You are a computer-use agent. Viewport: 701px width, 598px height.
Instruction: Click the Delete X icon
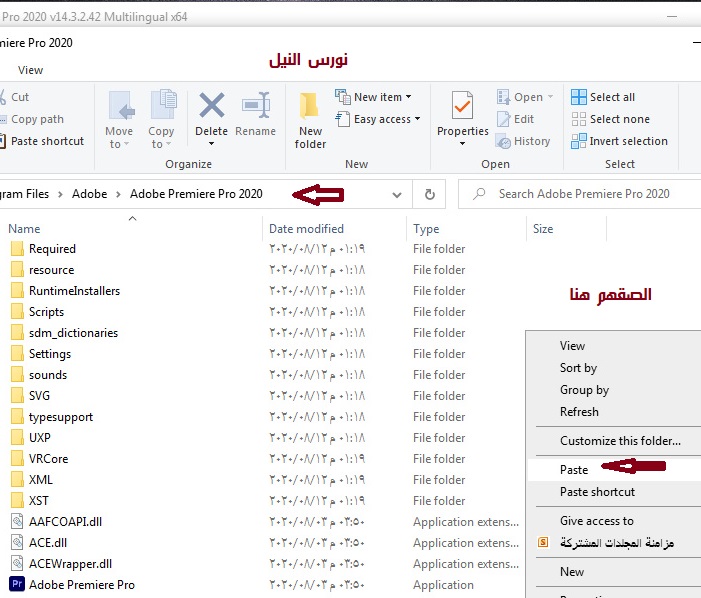tap(211, 105)
